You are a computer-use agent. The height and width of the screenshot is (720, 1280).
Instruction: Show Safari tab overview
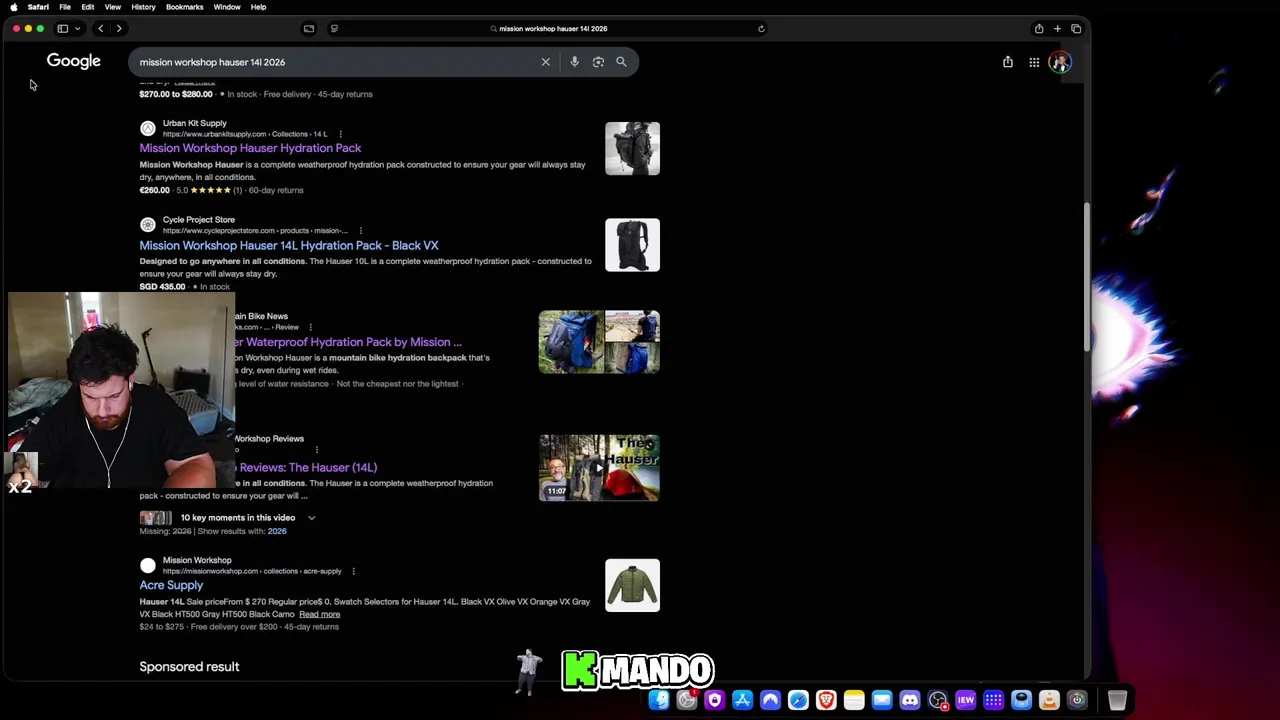[1076, 29]
